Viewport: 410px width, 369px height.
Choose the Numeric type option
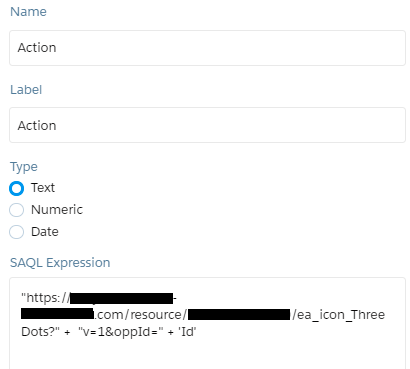[16, 210]
